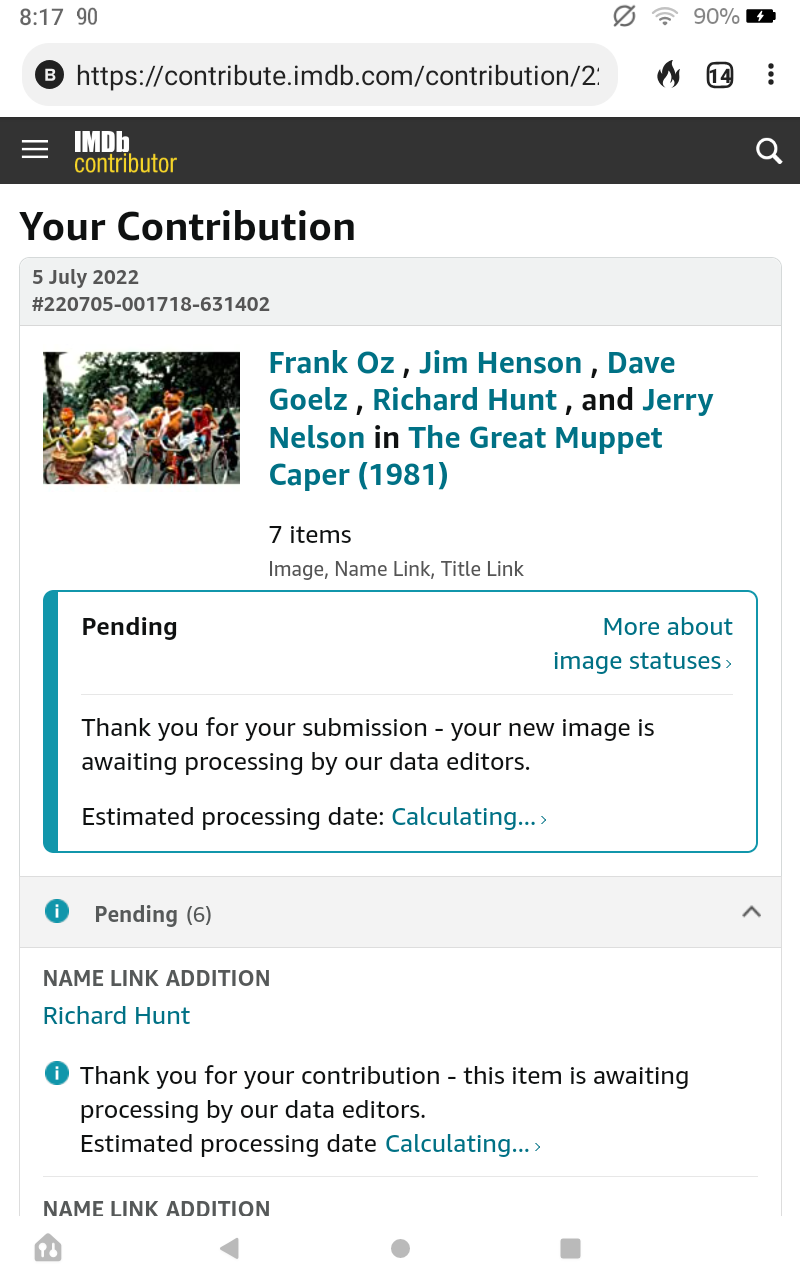Open the search magnifier icon
800x1280 pixels.
click(x=768, y=151)
